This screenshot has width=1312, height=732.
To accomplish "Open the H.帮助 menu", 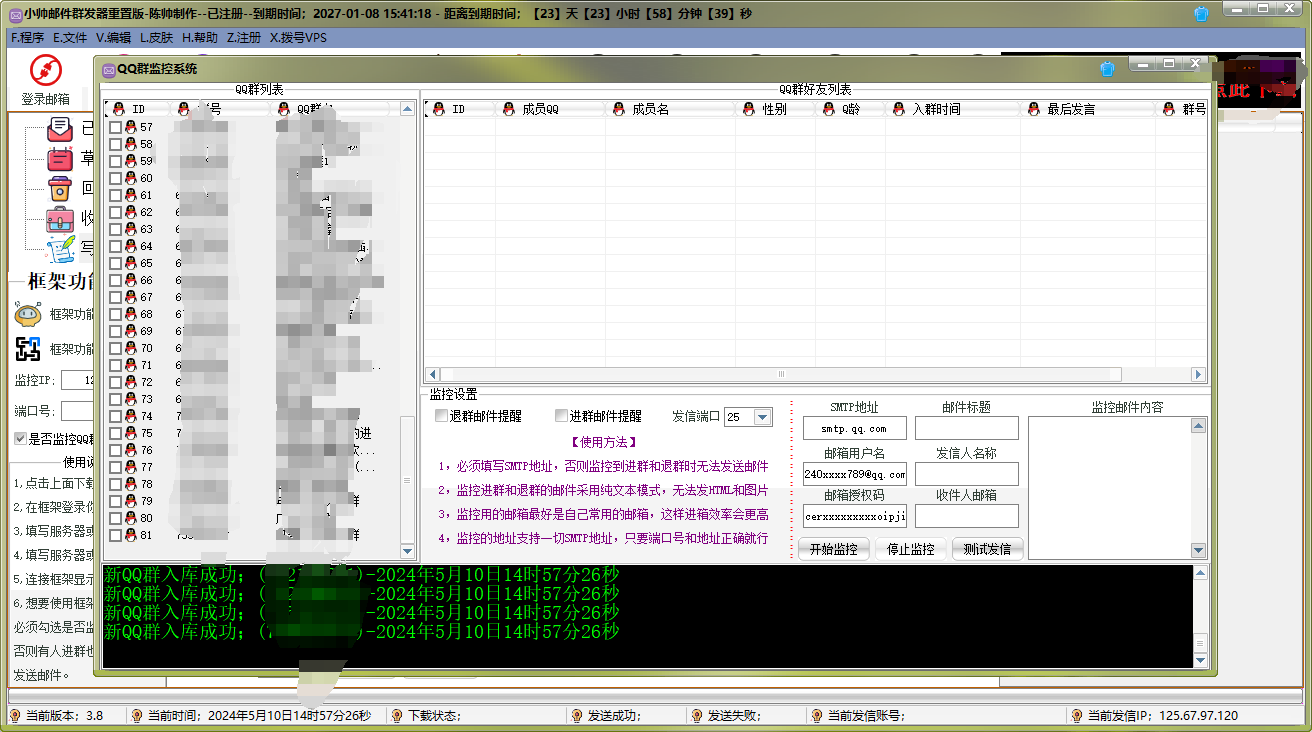I will point(200,38).
